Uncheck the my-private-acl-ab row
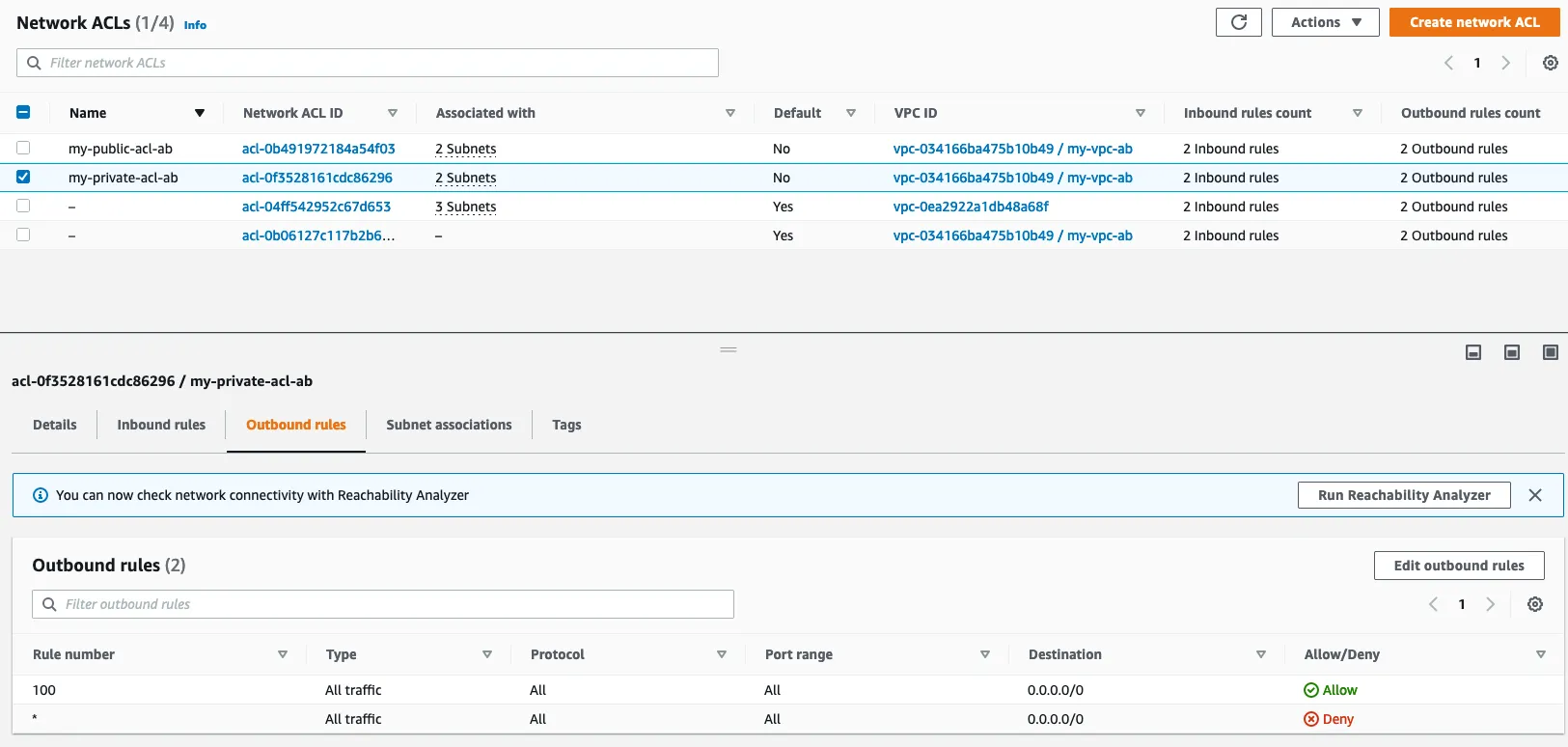 pyautogui.click(x=23, y=178)
